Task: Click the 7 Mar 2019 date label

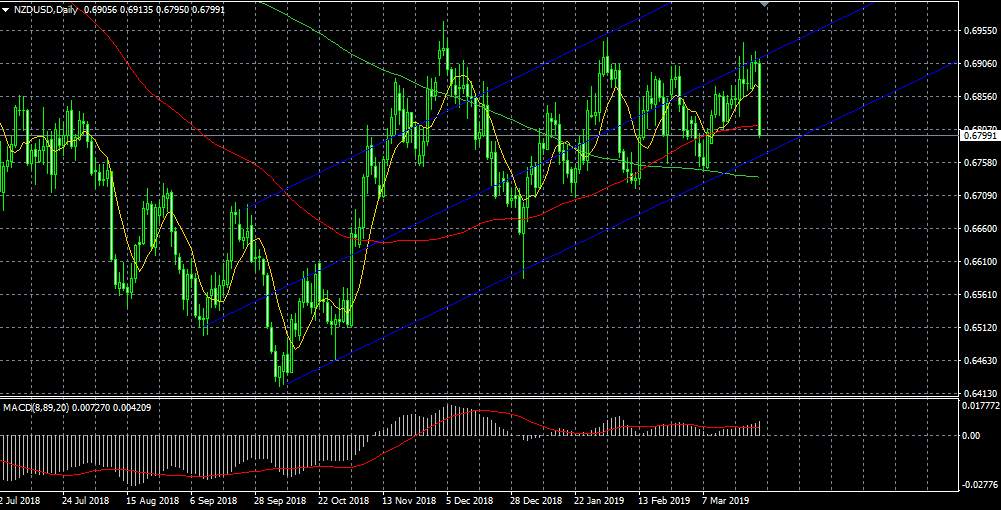Action: 725,501
